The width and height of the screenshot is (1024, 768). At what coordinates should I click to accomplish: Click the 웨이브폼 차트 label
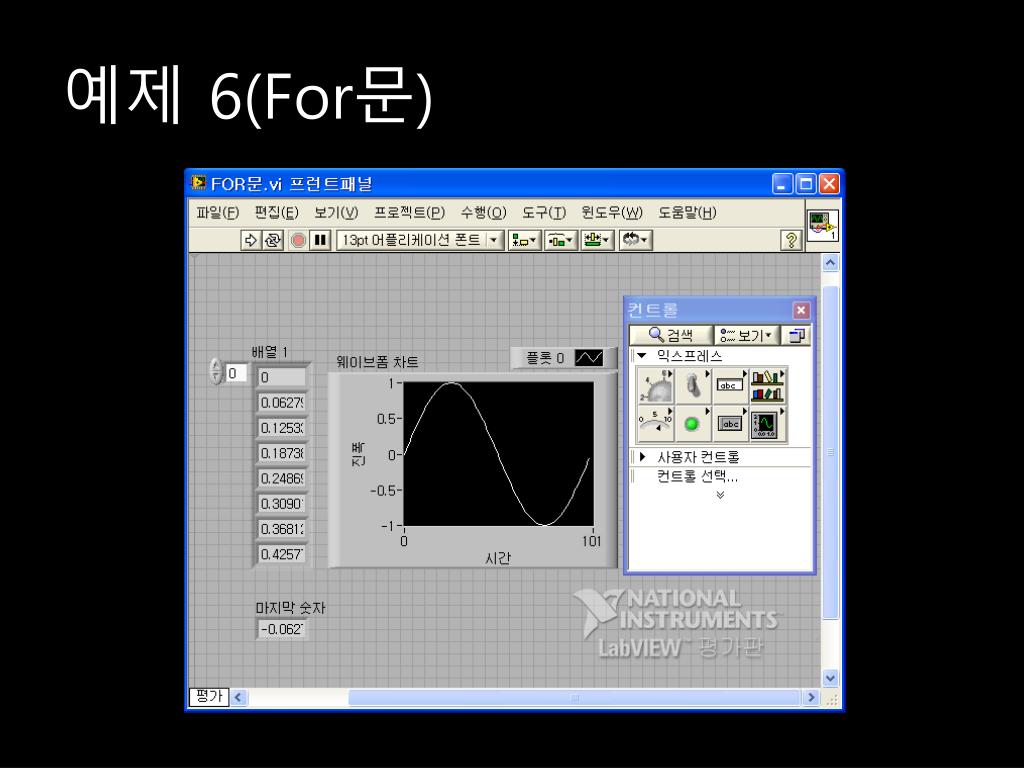377,362
